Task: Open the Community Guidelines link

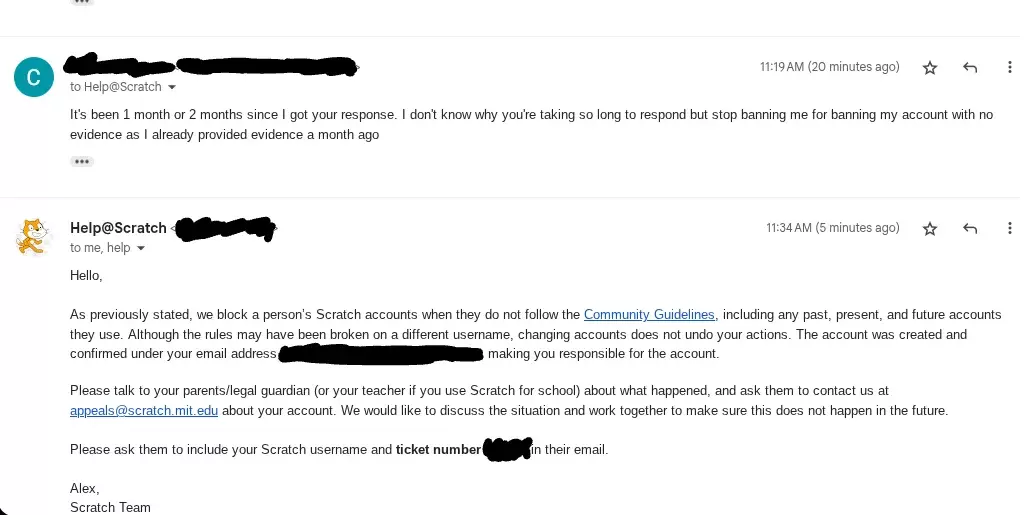Action: click(x=649, y=315)
